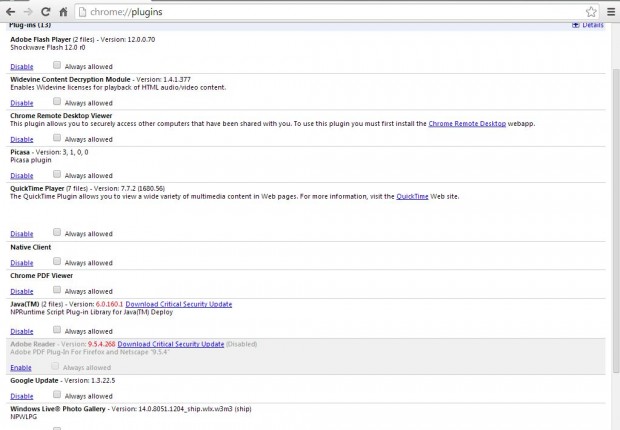
Task: Bookmark this page with the star
Action: click(591, 12)
